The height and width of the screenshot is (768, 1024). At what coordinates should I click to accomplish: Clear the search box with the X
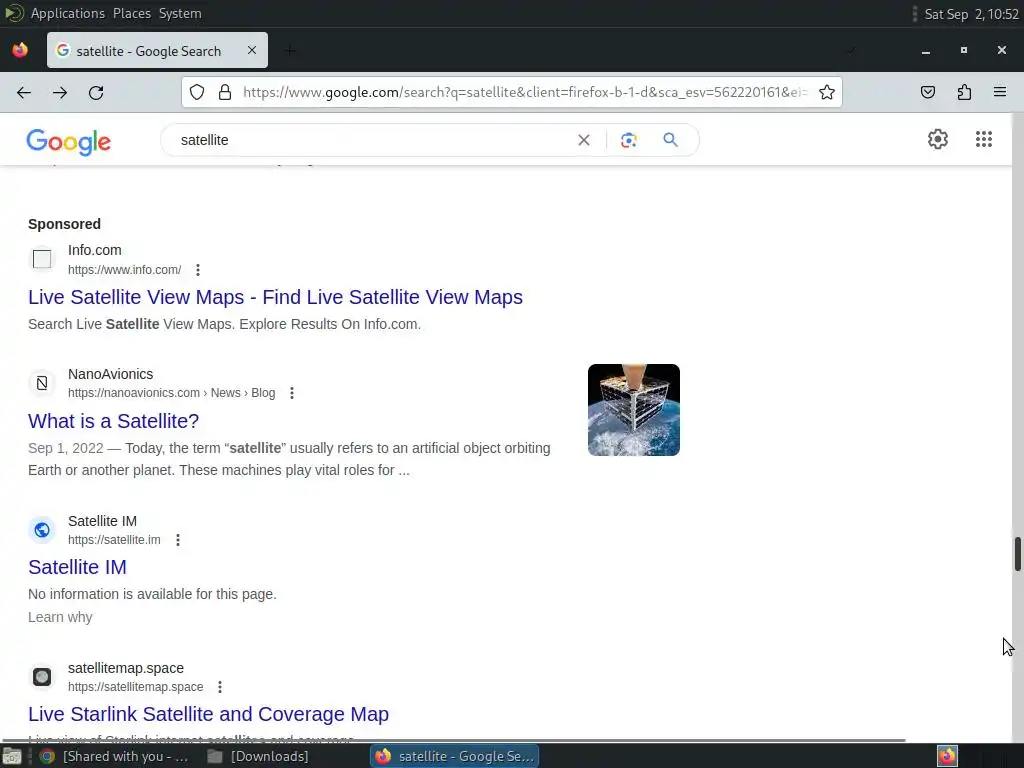tap(584, 140)
